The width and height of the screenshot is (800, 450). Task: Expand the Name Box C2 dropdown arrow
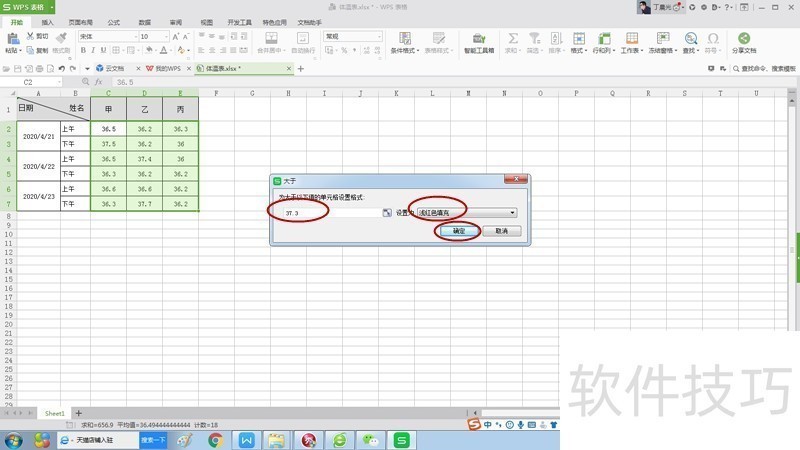click(59, 82)
